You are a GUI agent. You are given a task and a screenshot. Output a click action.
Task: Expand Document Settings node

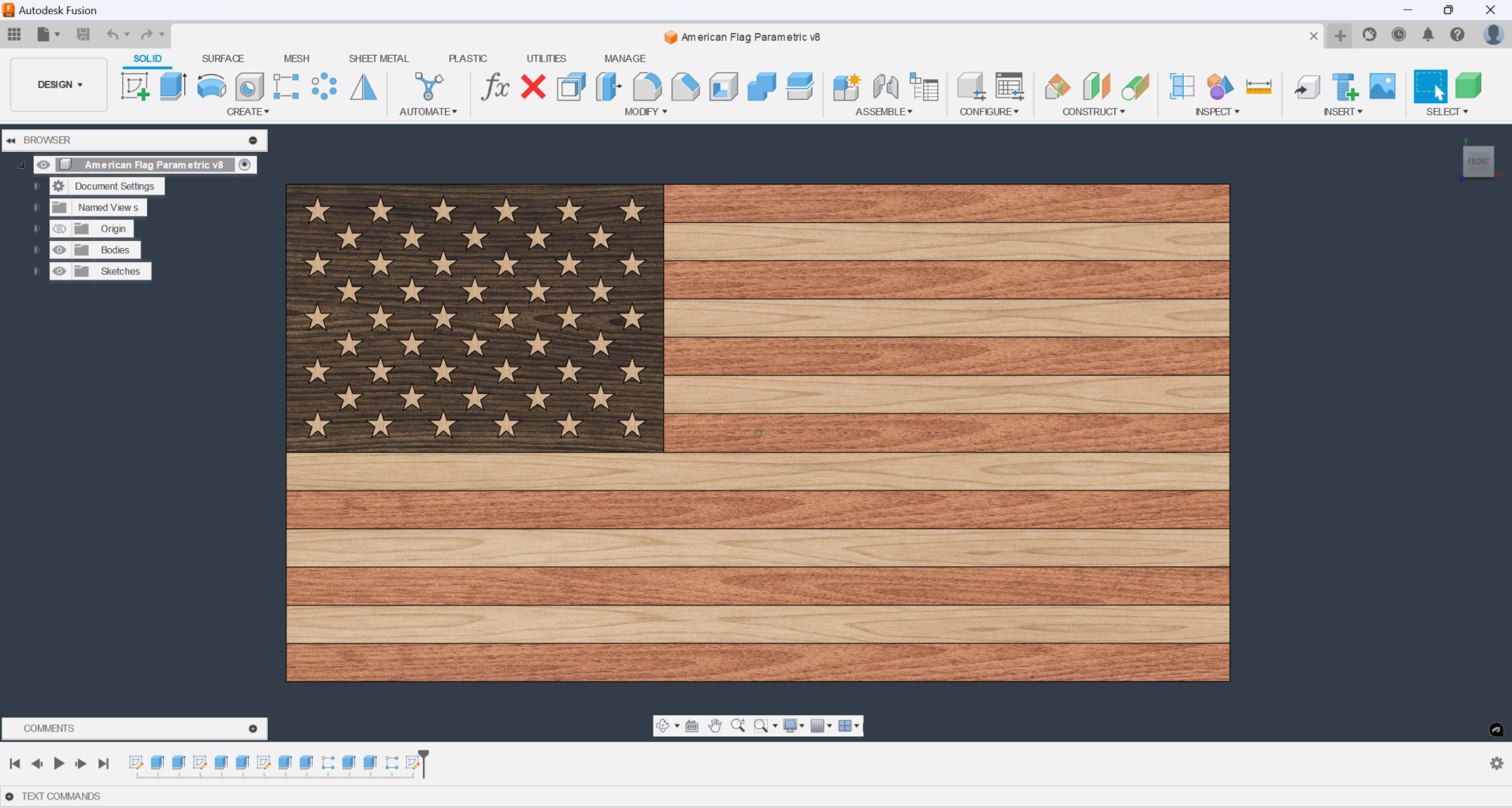[36, 186]
